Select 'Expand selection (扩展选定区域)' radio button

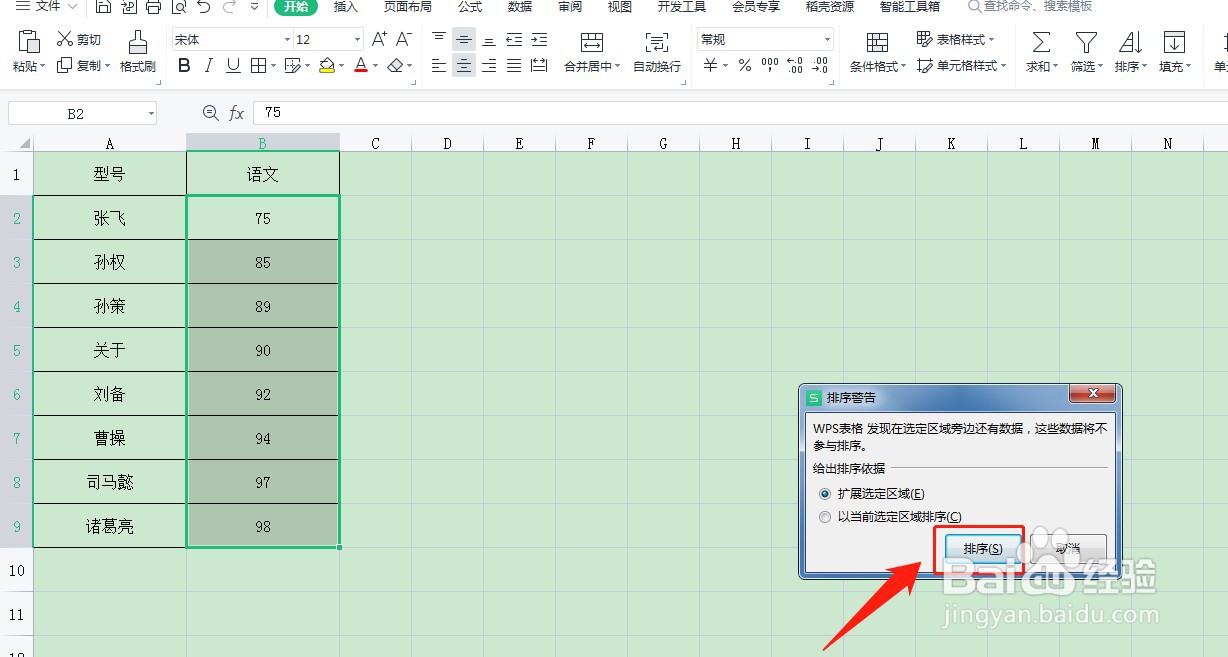click(825, 493)
